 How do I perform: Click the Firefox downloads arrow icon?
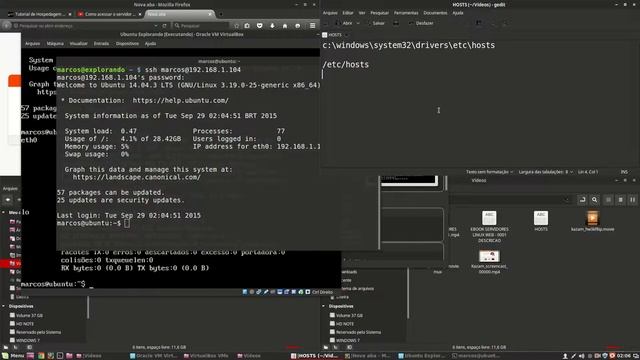point(272,26)
